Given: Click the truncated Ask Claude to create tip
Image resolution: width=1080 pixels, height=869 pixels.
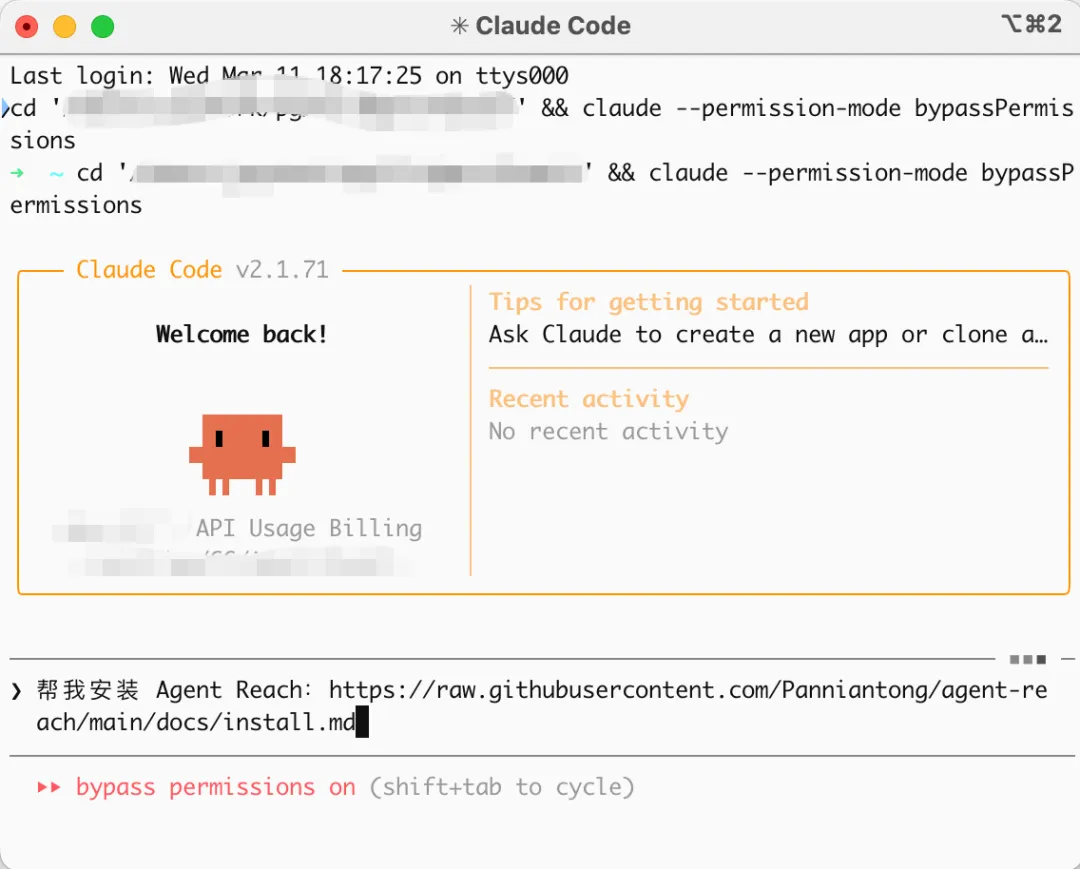Looking at the screenshot, I should click(767, 335).
